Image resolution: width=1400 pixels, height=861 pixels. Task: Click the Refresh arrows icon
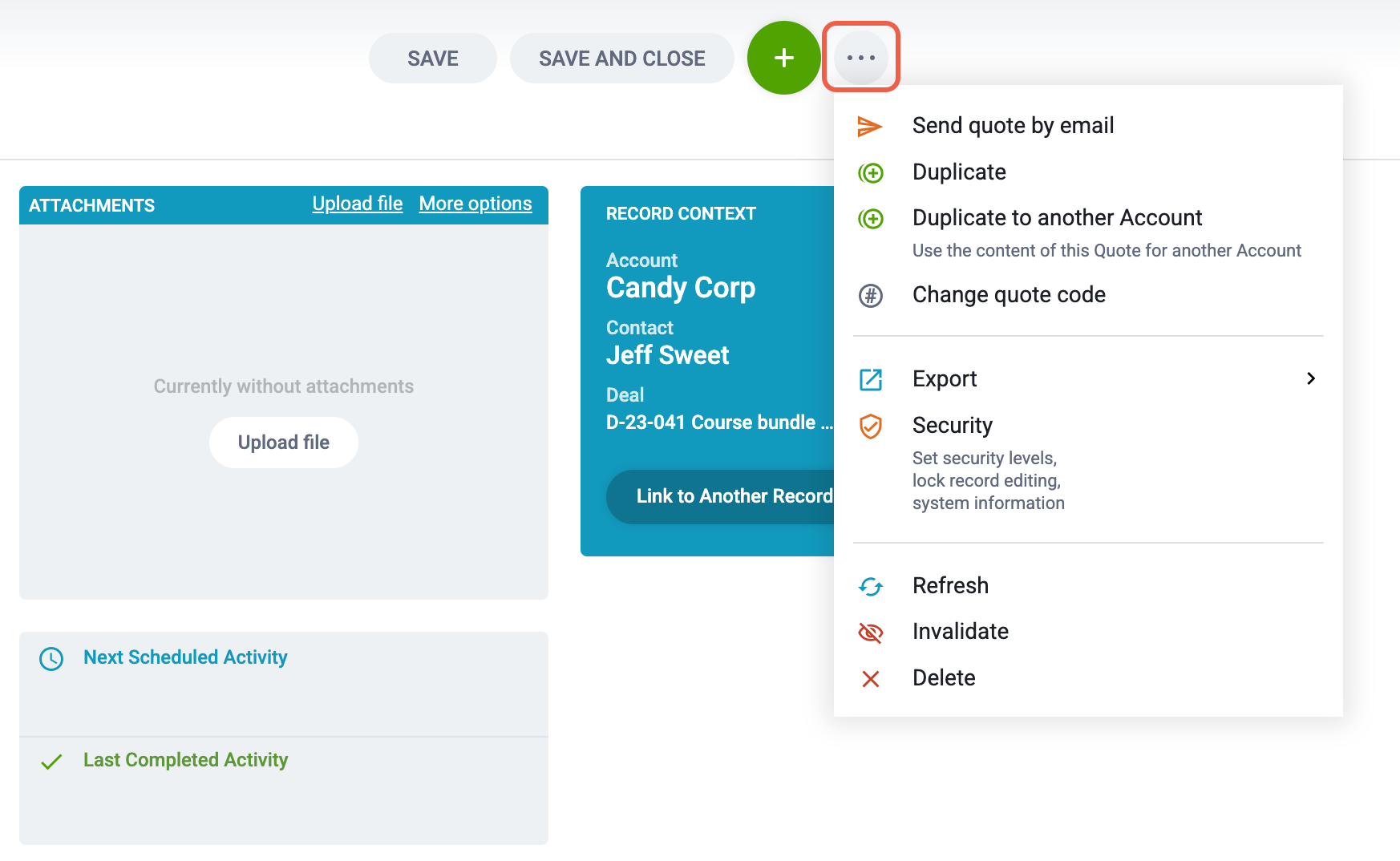871,587
